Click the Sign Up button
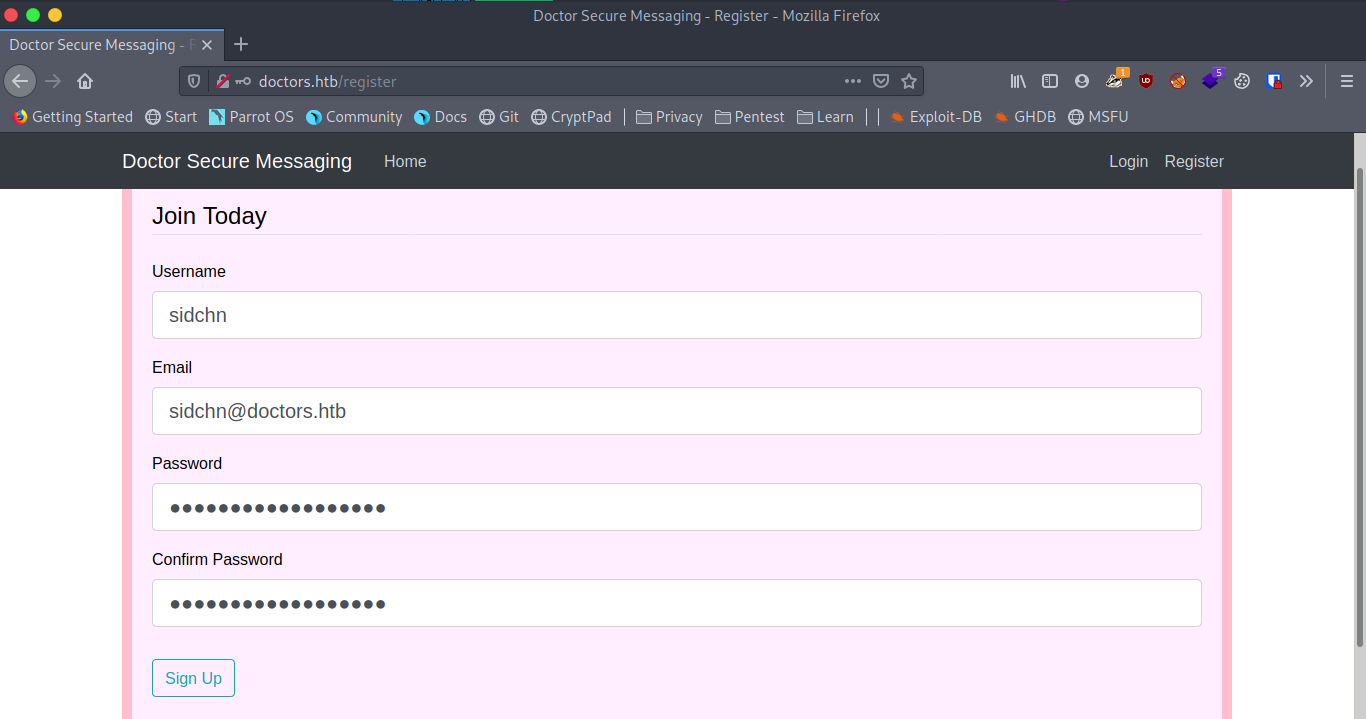Screen dimensions: 1366x719 [x=193, y=678]
